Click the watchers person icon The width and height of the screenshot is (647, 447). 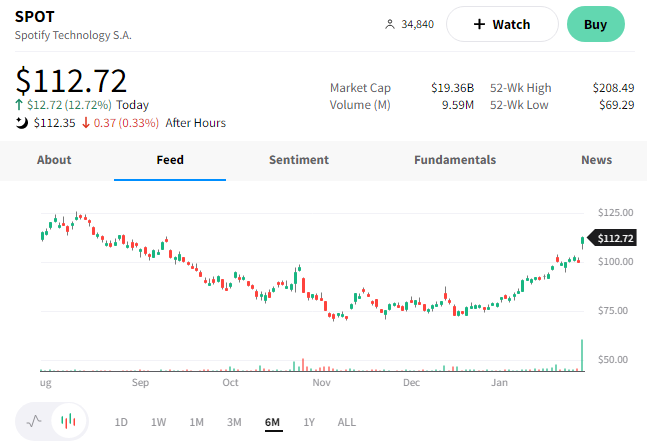click(x=390, y=24)
